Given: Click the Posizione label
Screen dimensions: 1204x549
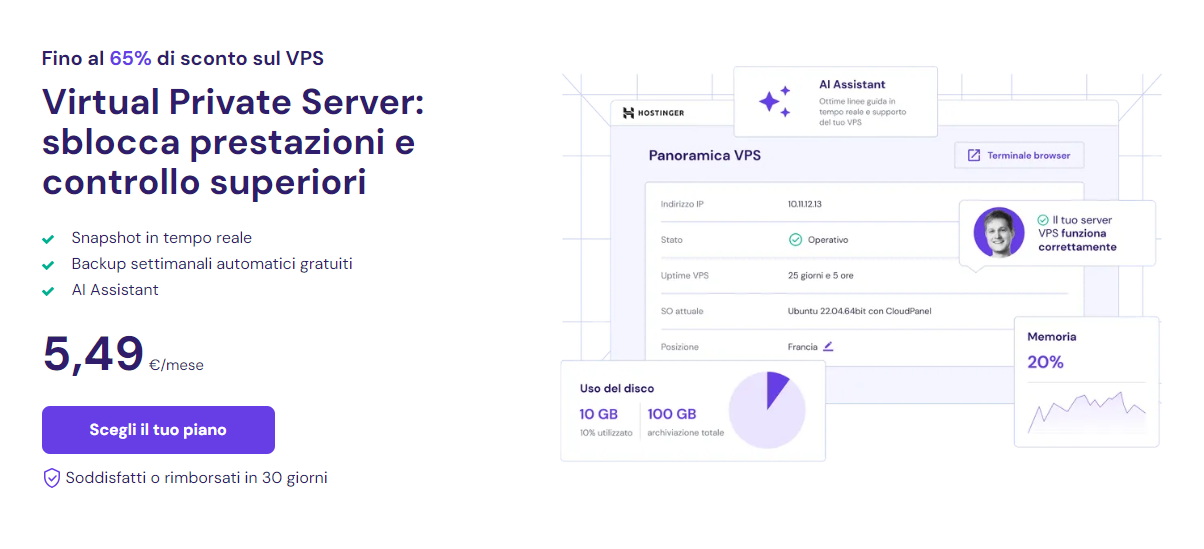Looking at the screenshot, I should pyautogui.click(x=680, y=347).
